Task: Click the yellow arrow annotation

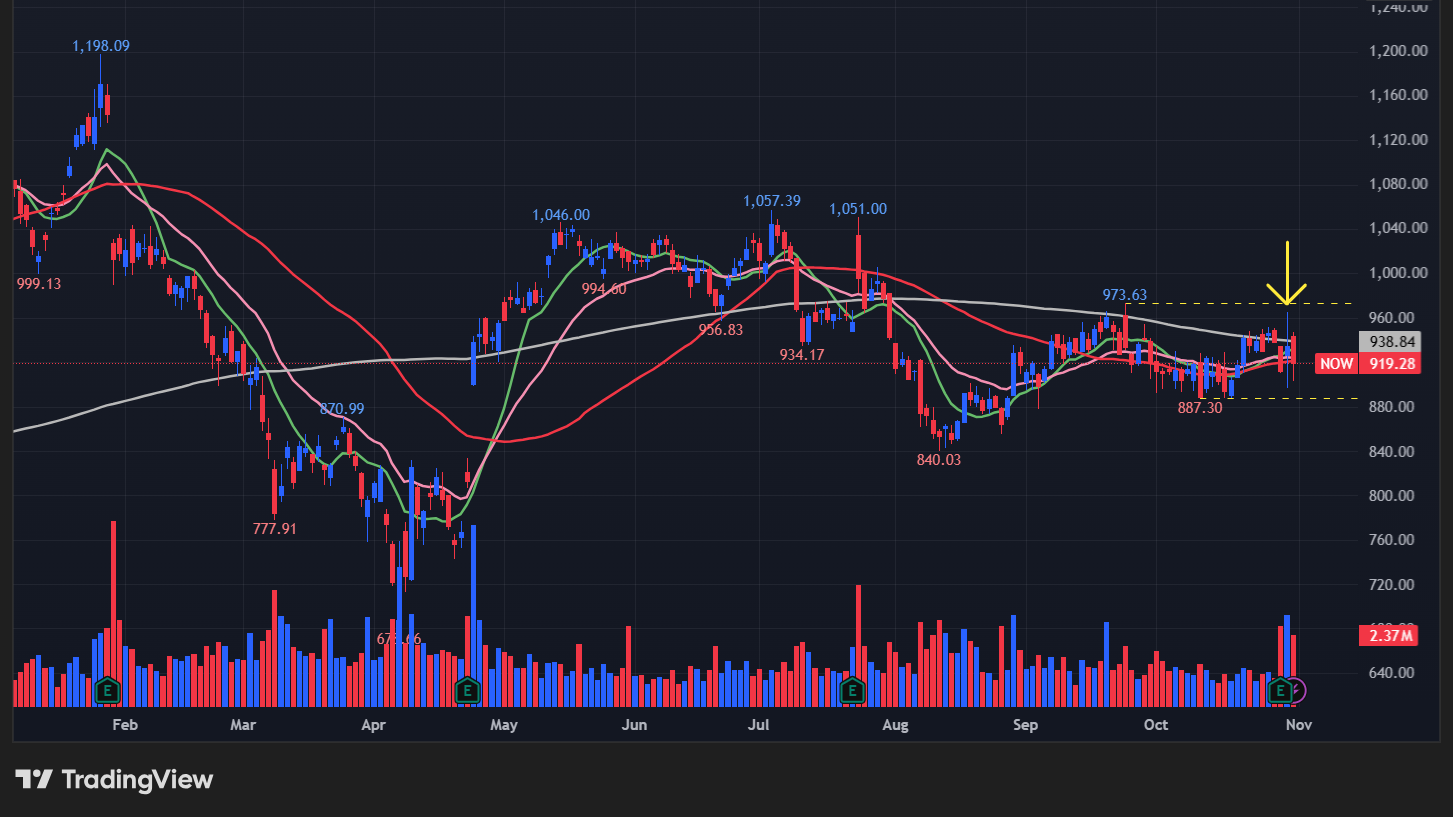Action: 1287,274
